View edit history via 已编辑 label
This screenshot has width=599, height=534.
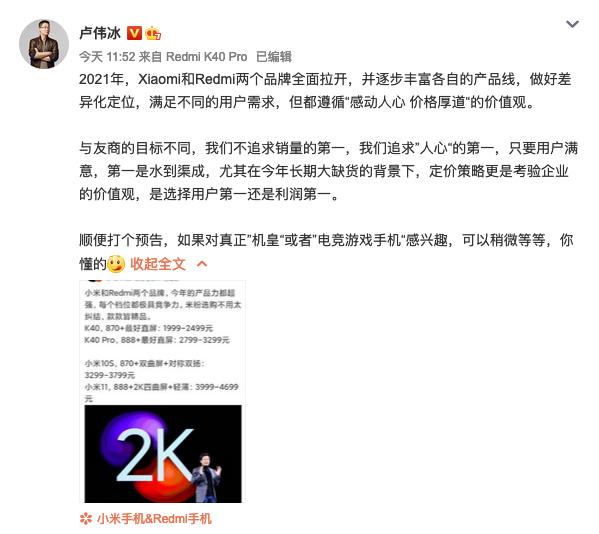click(274, 57)
